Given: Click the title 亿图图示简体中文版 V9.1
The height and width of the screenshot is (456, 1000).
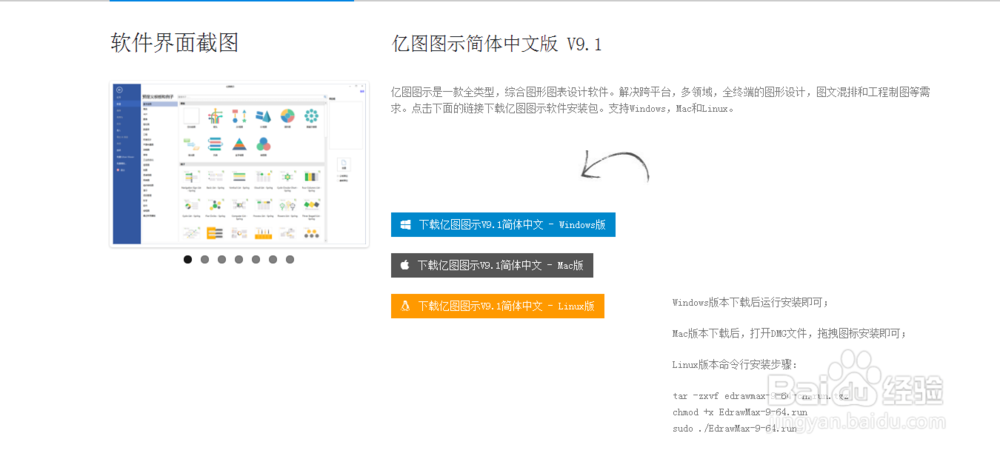Looking at the screenshot, I should [x=496, y=44].
